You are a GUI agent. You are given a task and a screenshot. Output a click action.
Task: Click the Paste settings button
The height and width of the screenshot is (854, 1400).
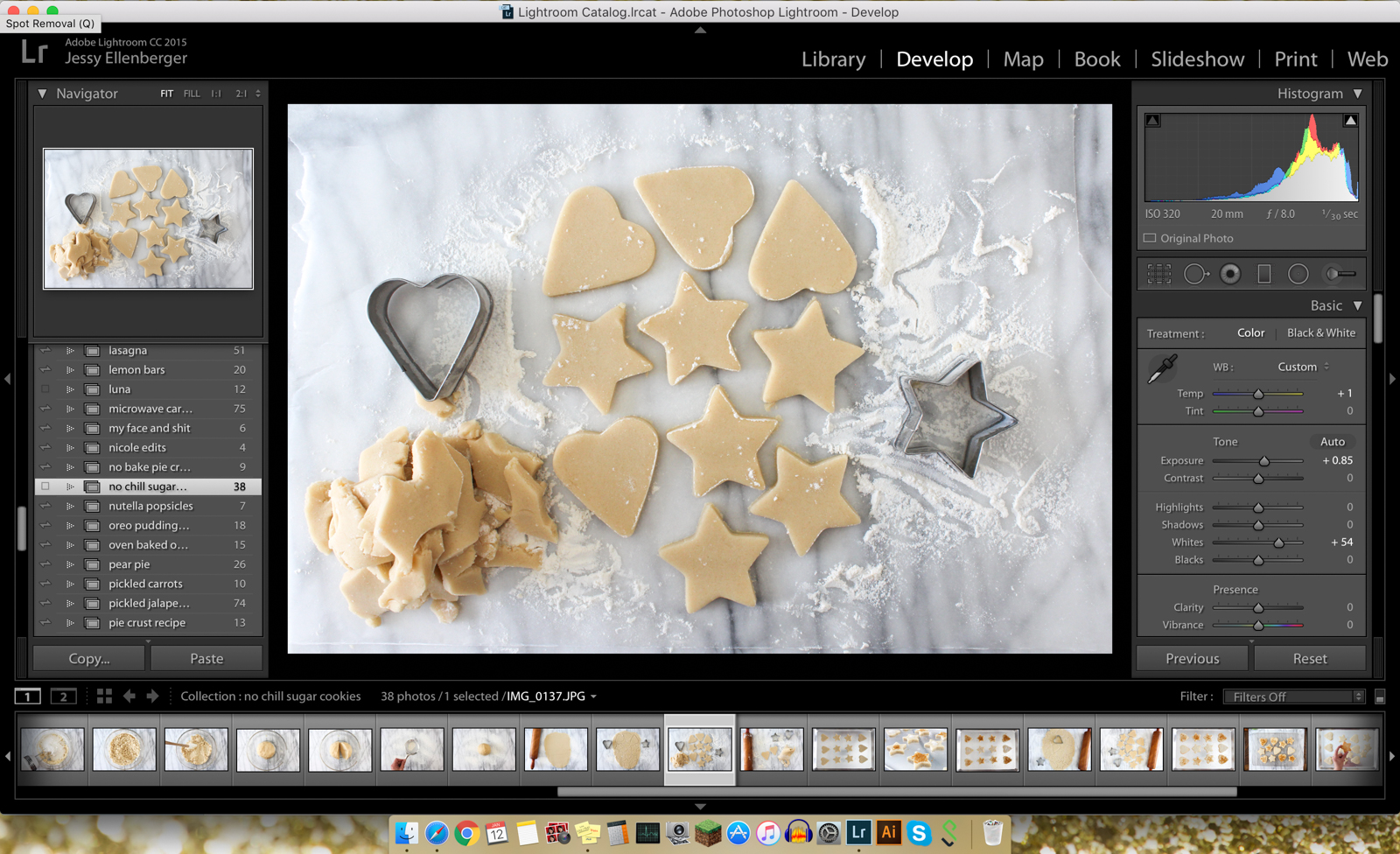206,658
